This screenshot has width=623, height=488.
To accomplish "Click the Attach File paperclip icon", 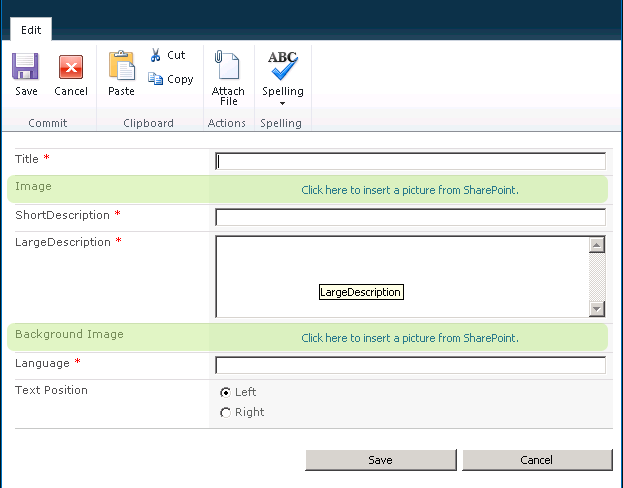I will coord(228,67).
